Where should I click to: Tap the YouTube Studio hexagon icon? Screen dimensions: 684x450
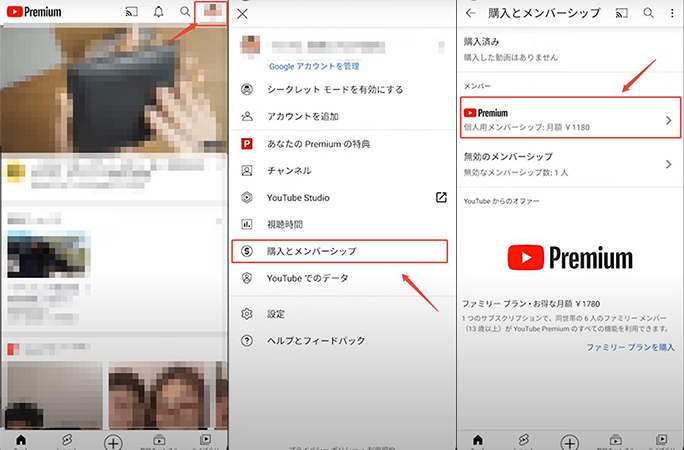pyautogui.click(x=247, y=198)
